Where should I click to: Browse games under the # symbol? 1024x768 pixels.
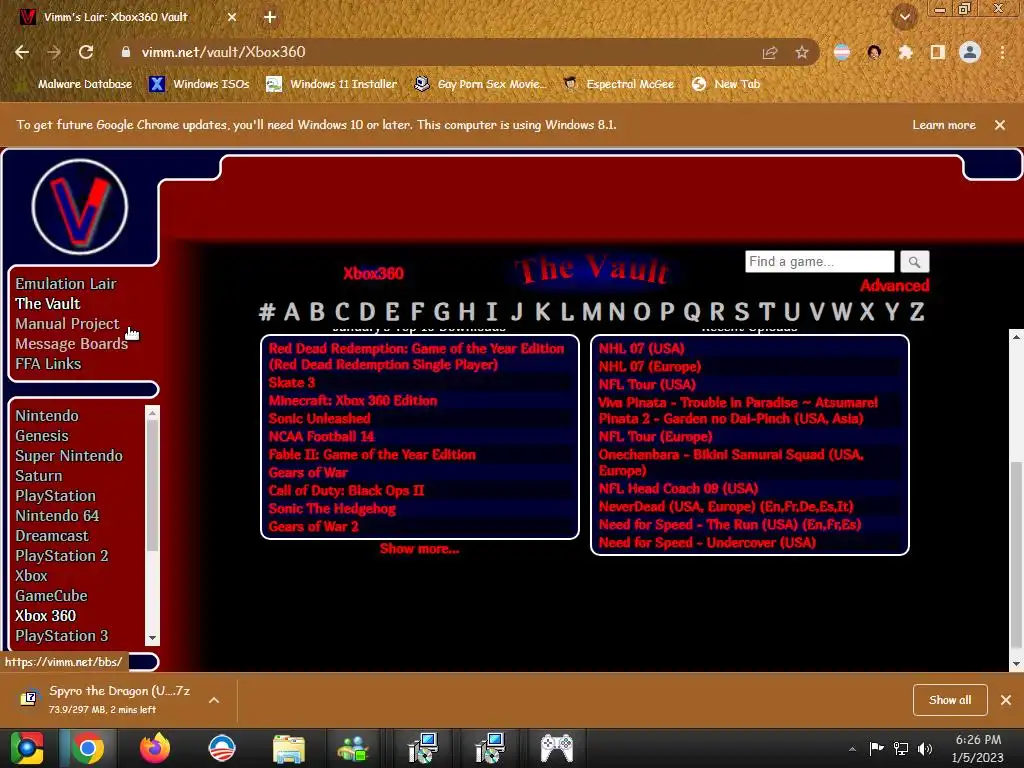(x=267, y=312)
